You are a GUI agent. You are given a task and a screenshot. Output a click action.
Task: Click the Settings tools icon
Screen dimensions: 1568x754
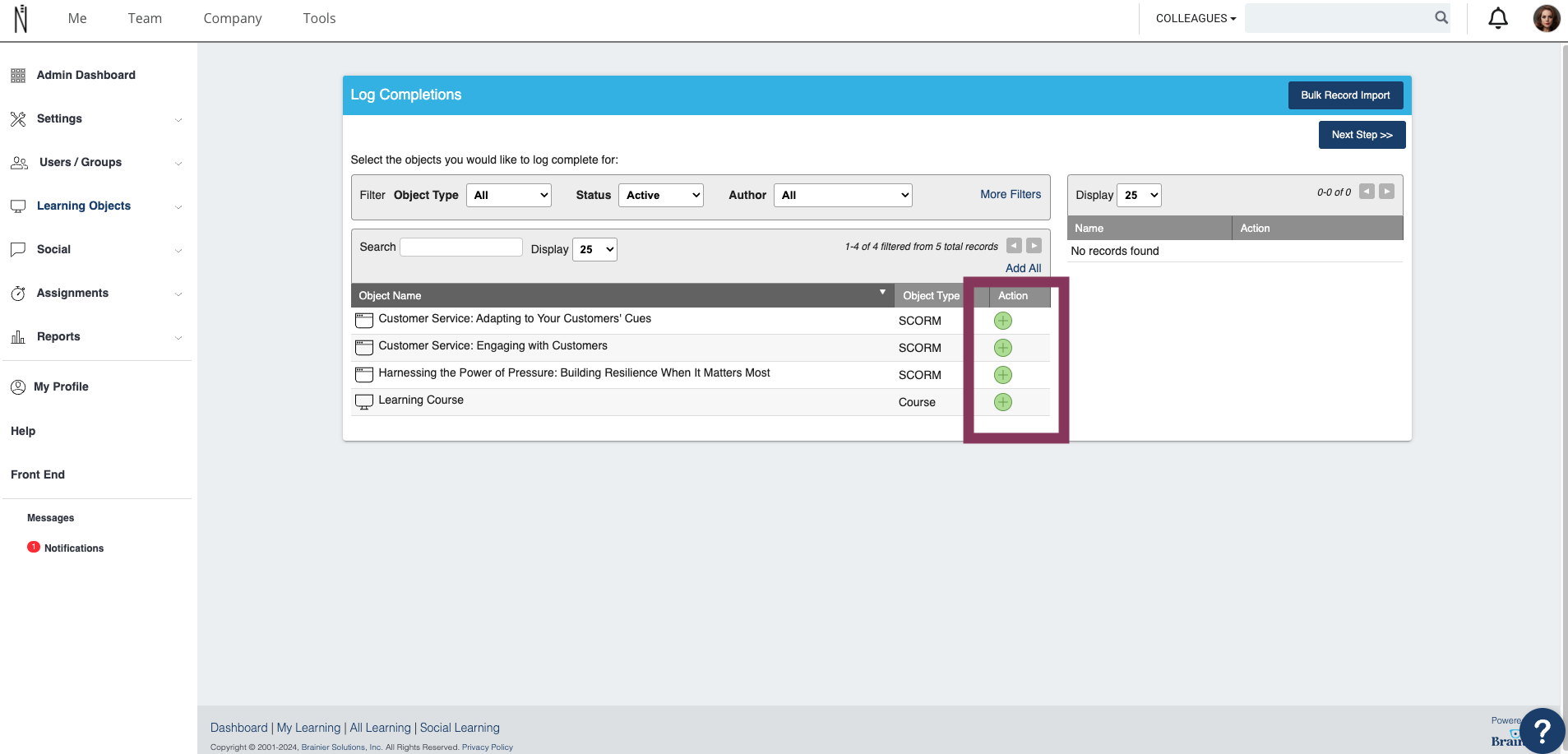pos(18,119)
